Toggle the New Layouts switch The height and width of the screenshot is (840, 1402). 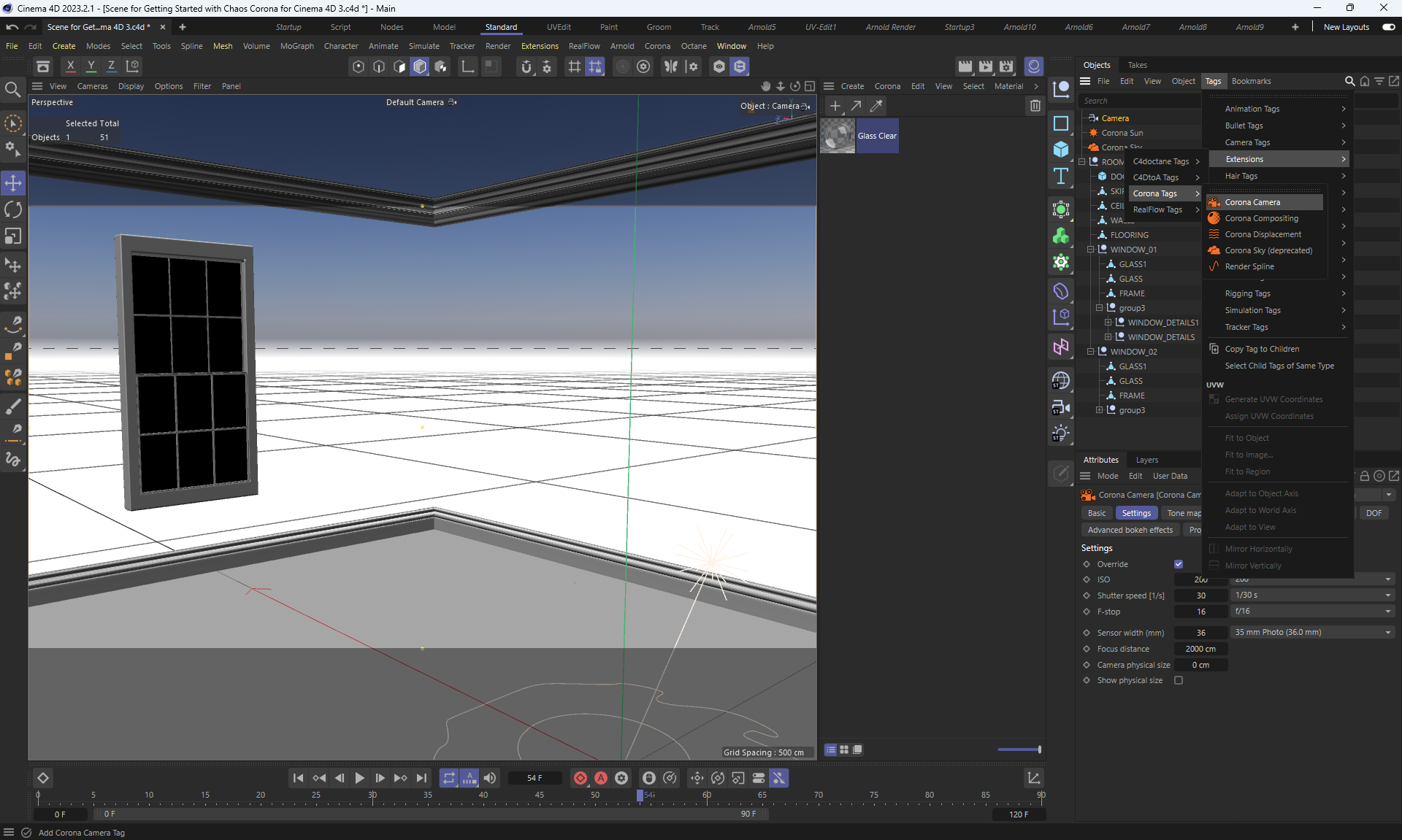(x=1388, y=27)
